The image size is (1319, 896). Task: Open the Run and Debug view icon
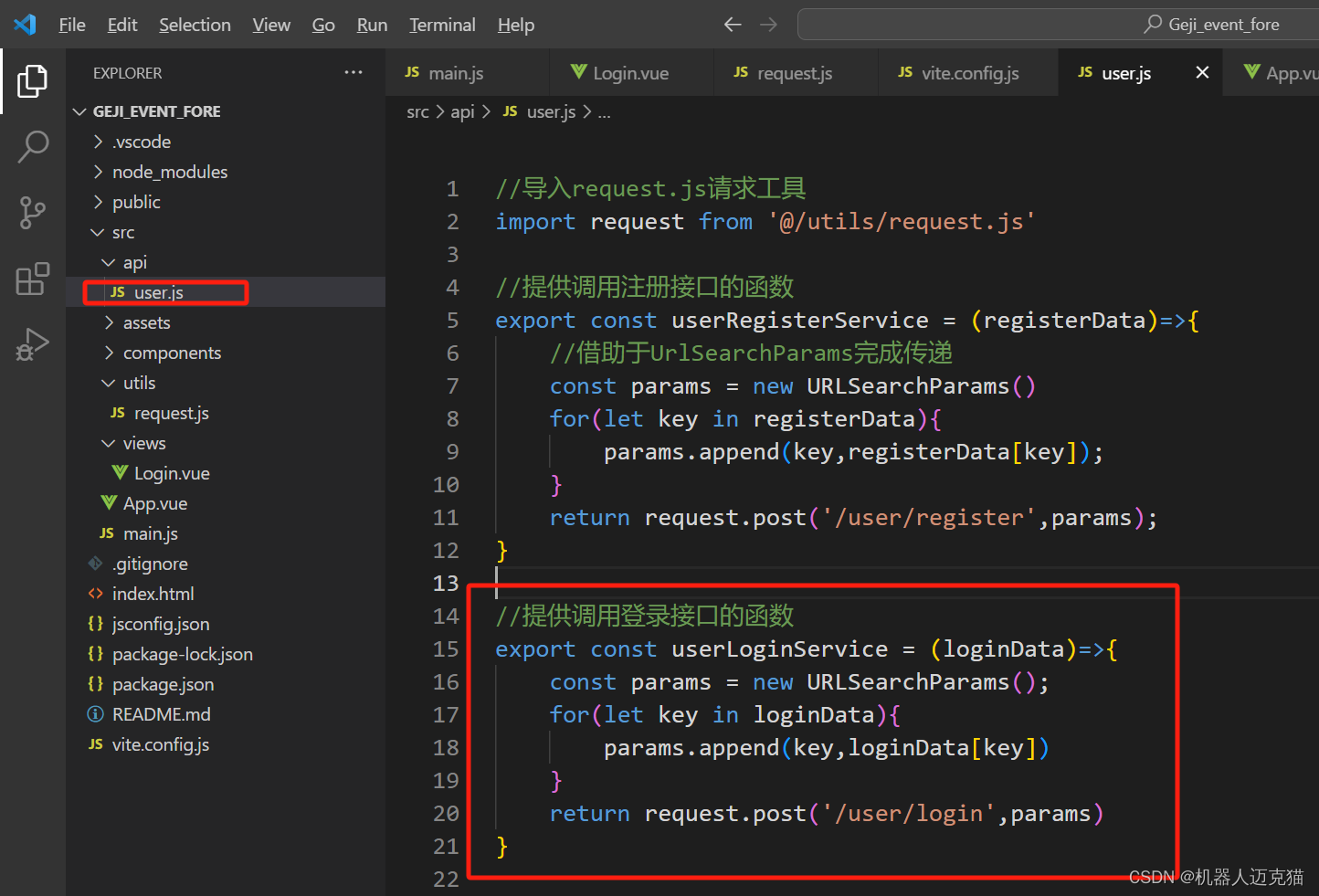[x=33, y=344]
